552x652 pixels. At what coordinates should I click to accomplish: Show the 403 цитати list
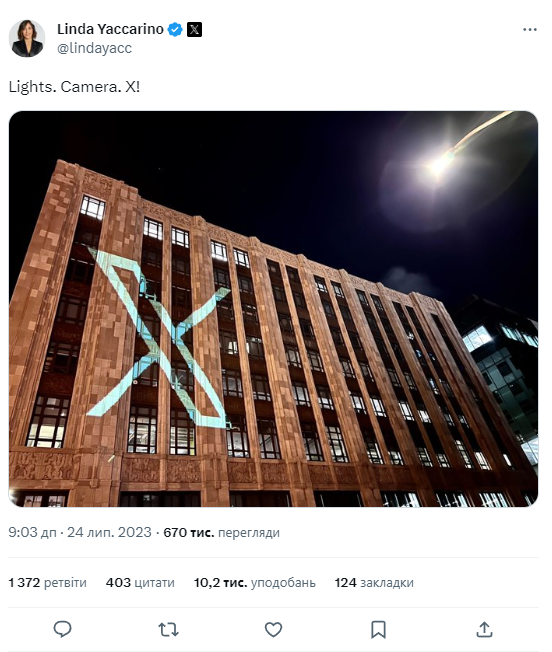[x=140, y=583]
